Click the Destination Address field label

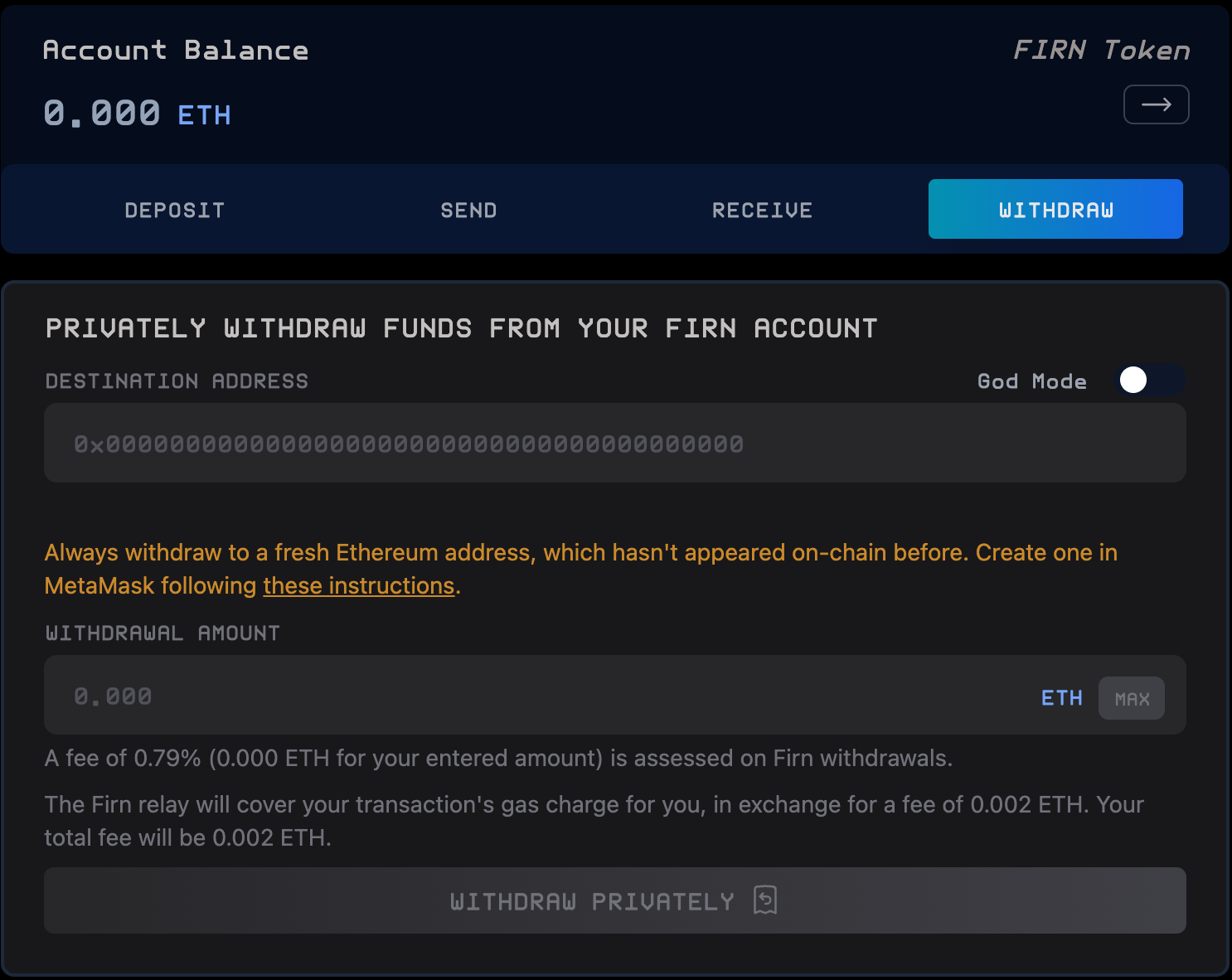[177, 381]
